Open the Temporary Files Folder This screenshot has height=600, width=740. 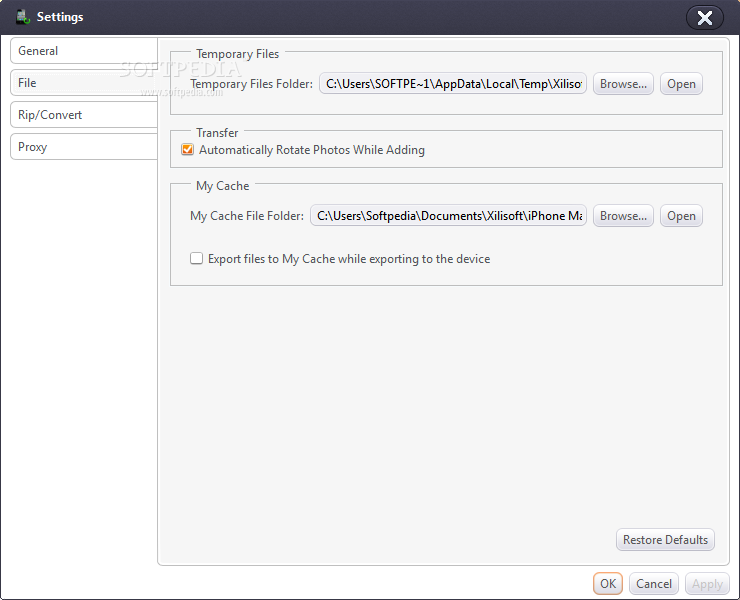pyautogui.click(x=681, y=84)
